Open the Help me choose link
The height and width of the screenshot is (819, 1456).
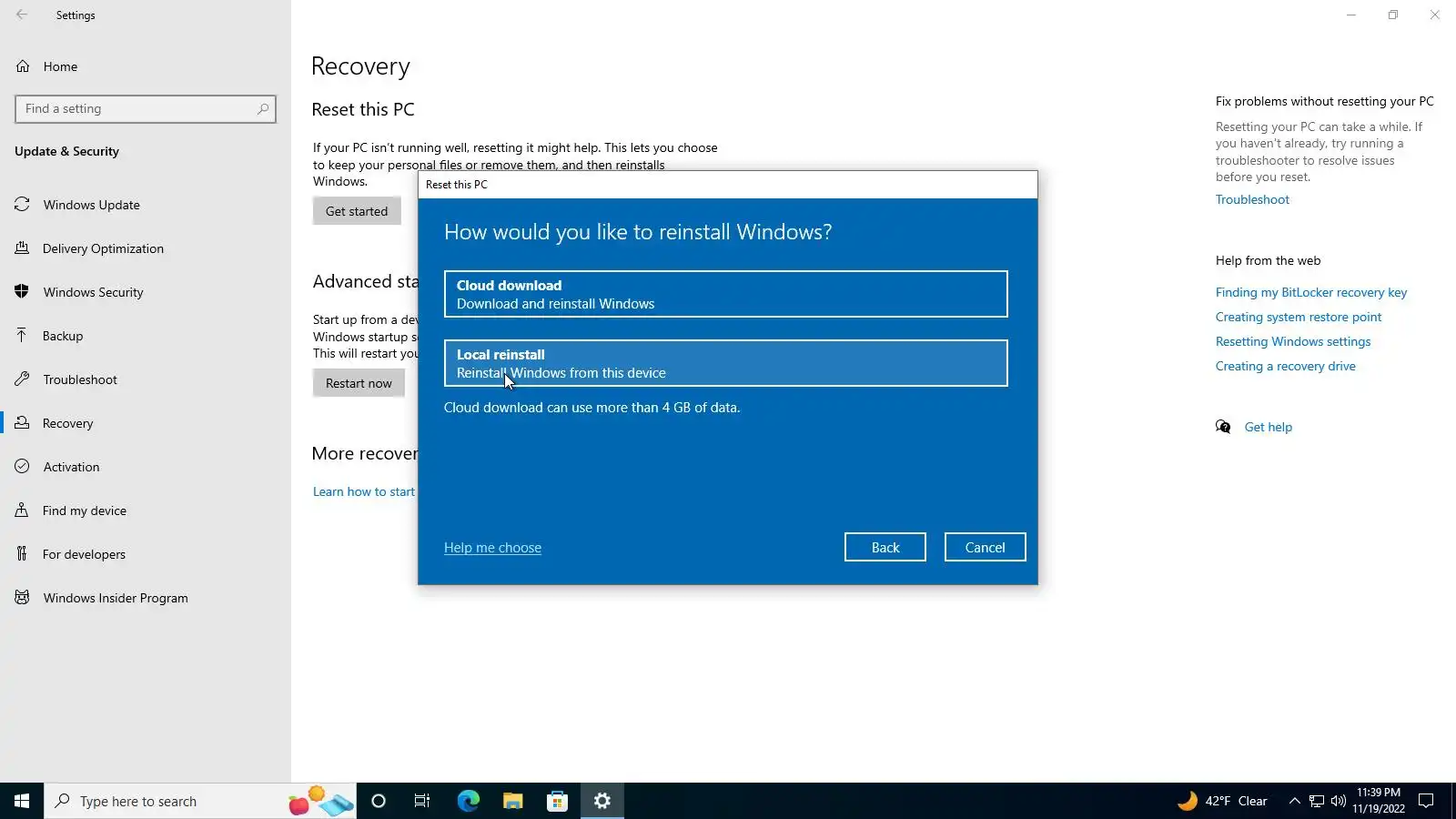tap(492, 548)
